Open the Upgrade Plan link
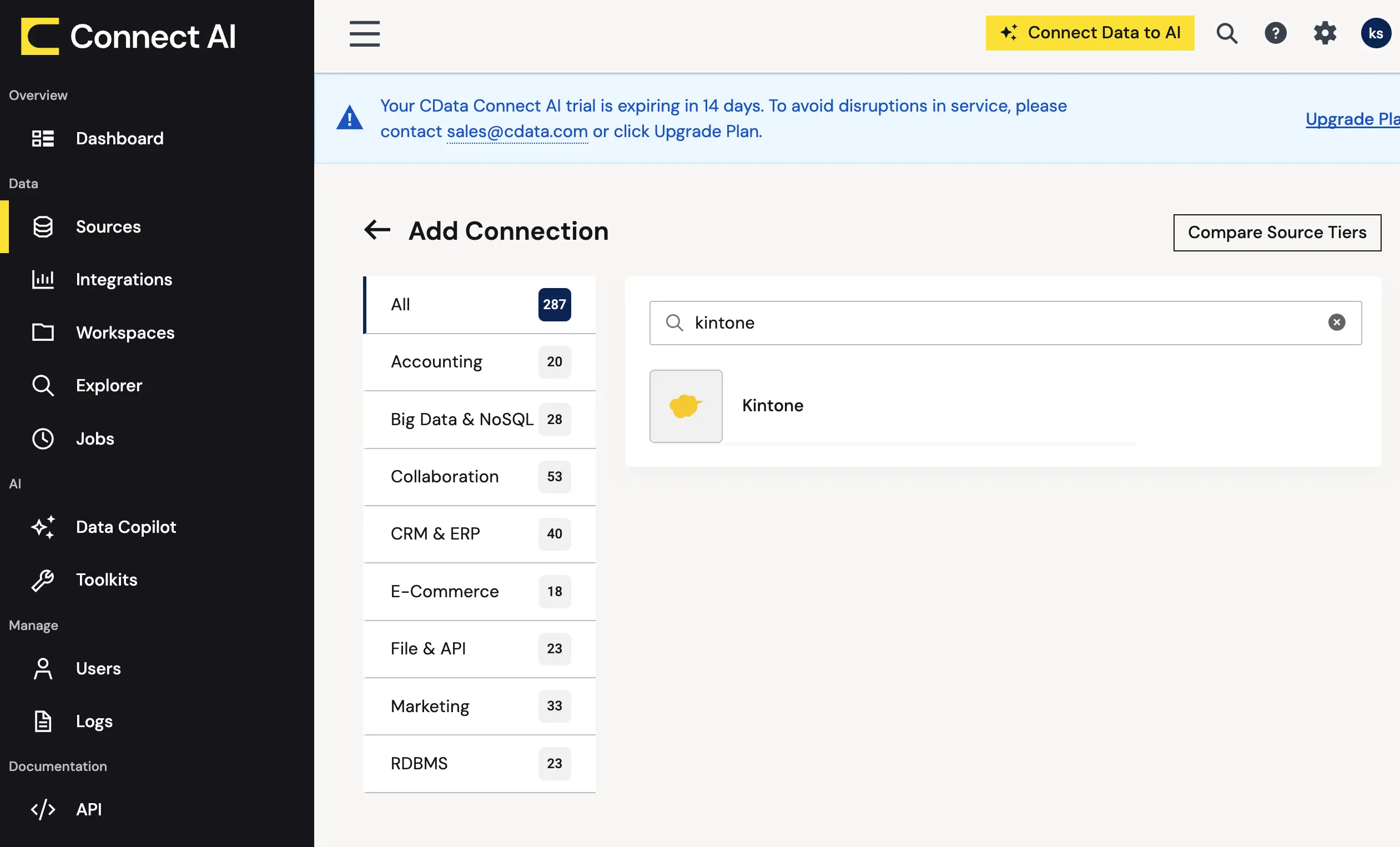 click(x=1352, y=119)
